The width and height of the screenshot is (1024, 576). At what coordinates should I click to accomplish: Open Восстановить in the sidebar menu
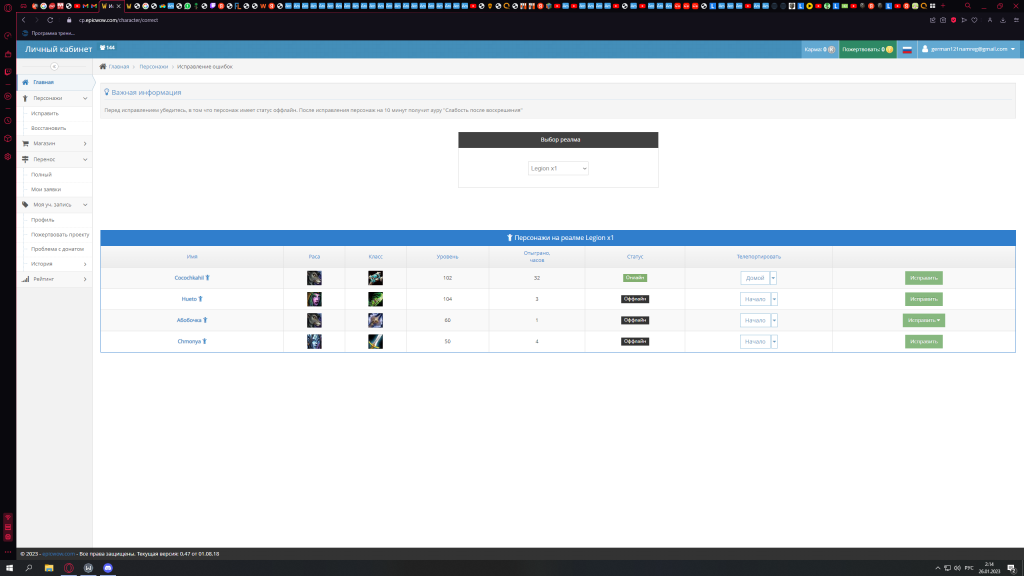(x=48, y=128)
